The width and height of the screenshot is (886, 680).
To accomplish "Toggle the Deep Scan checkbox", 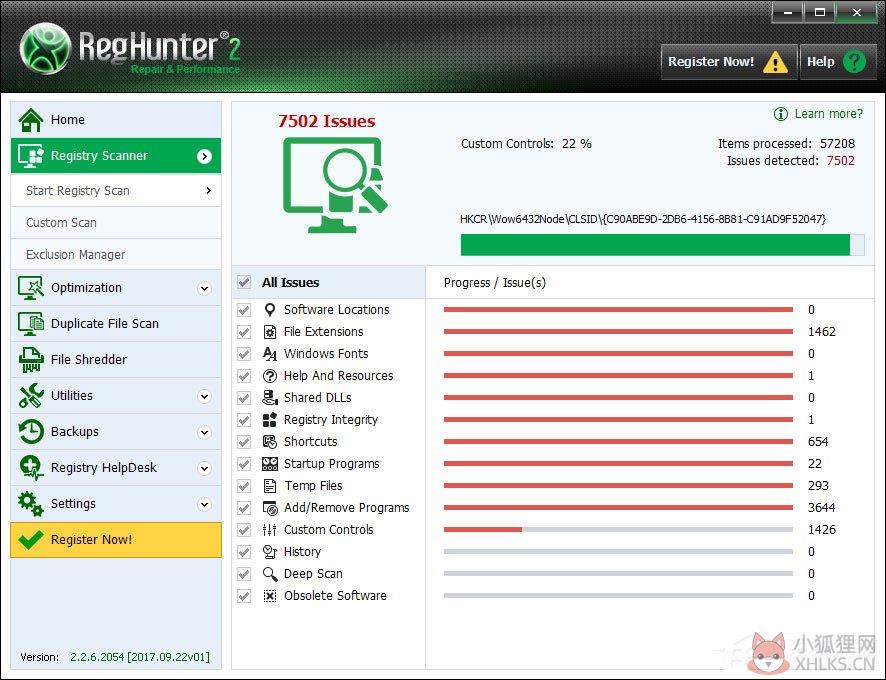I will [244, 574].
